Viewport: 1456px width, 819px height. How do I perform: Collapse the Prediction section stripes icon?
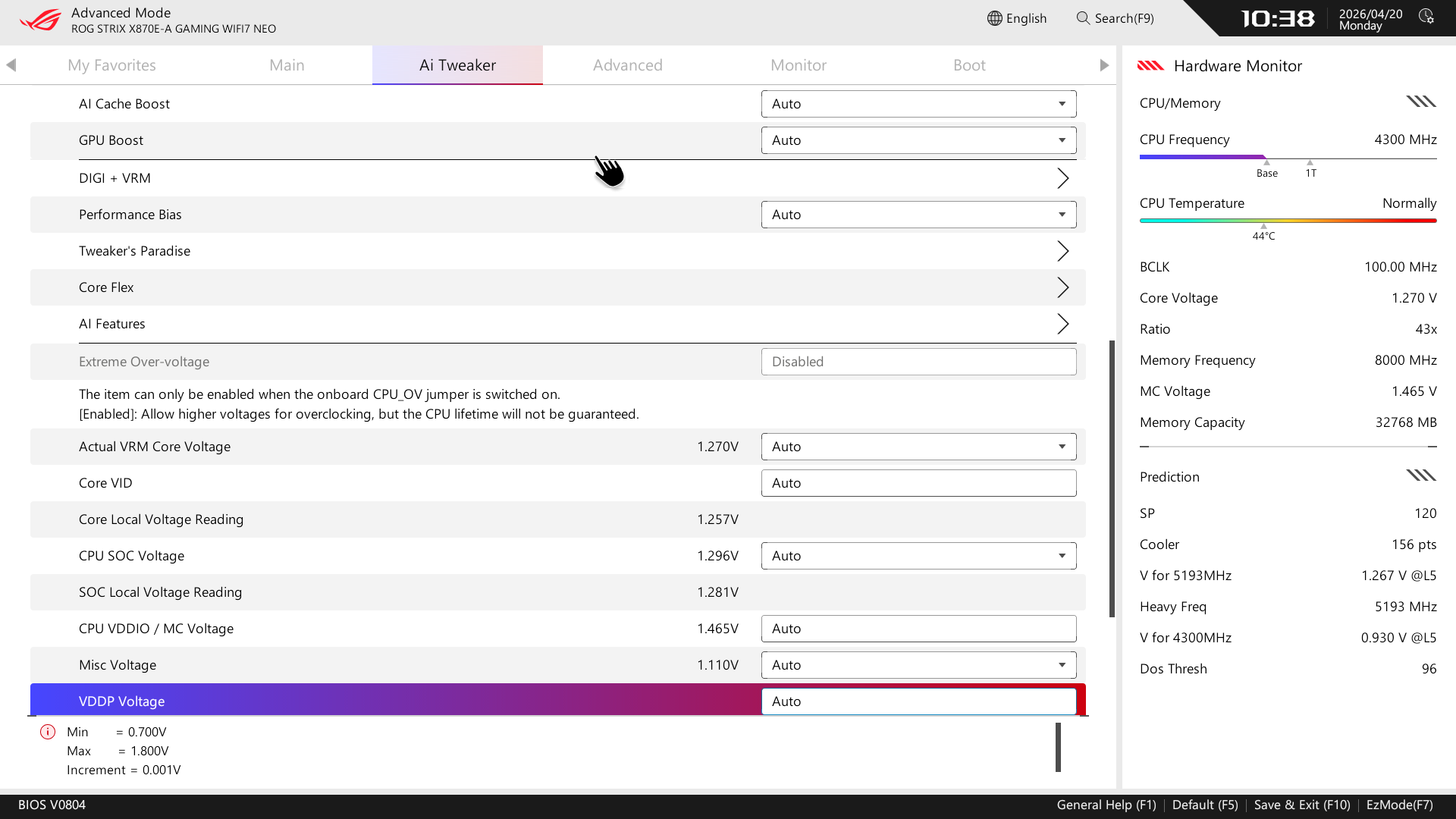(1421, 475)
